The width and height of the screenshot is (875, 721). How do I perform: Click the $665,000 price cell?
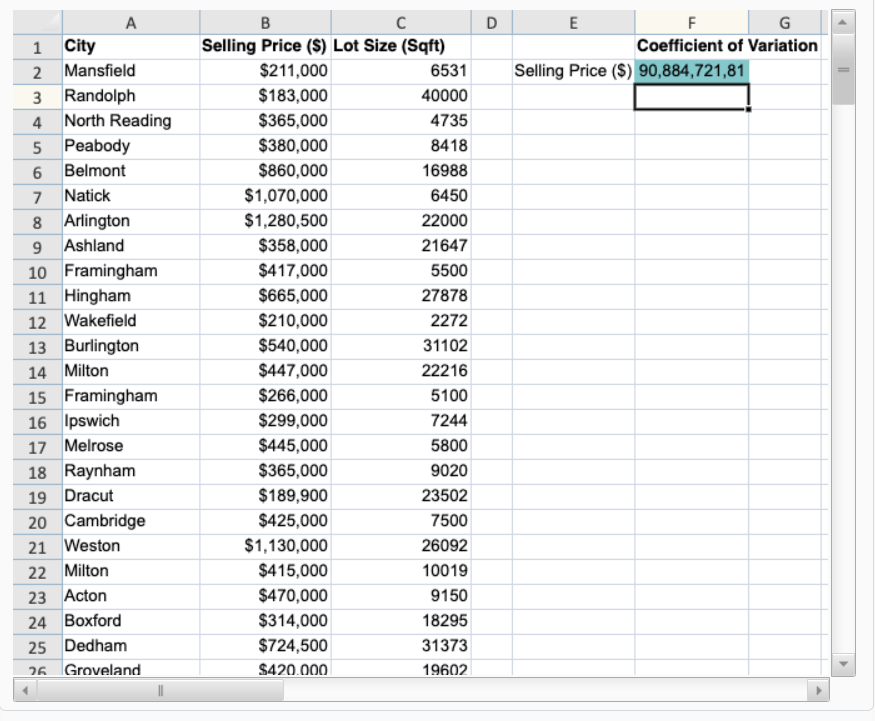265,297
